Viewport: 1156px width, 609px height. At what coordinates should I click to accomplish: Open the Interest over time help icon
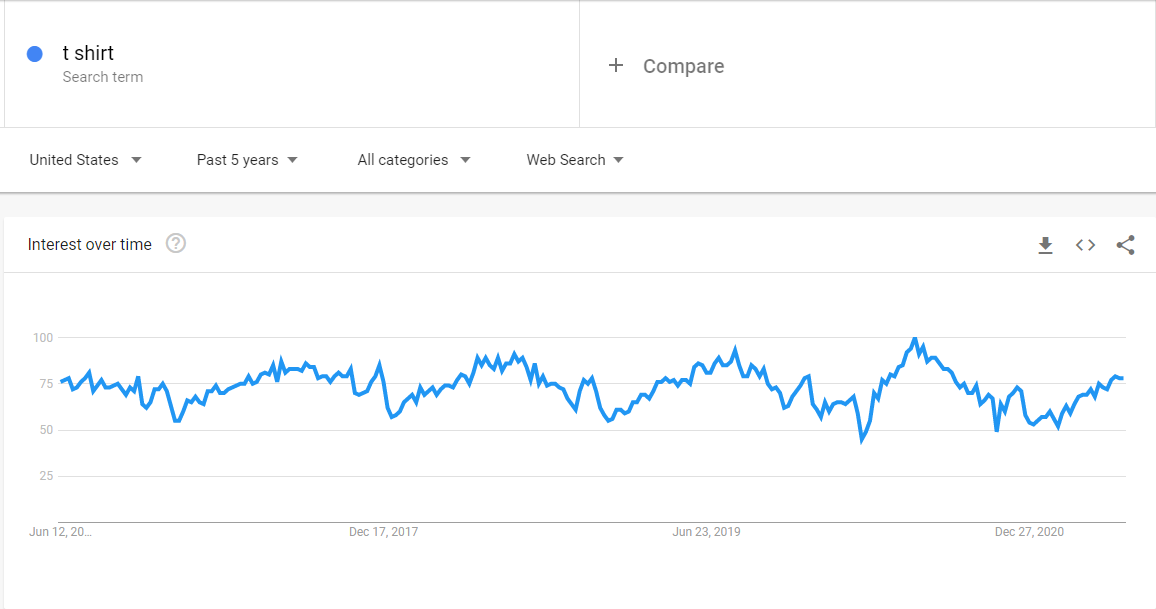[x=175, y=243]
